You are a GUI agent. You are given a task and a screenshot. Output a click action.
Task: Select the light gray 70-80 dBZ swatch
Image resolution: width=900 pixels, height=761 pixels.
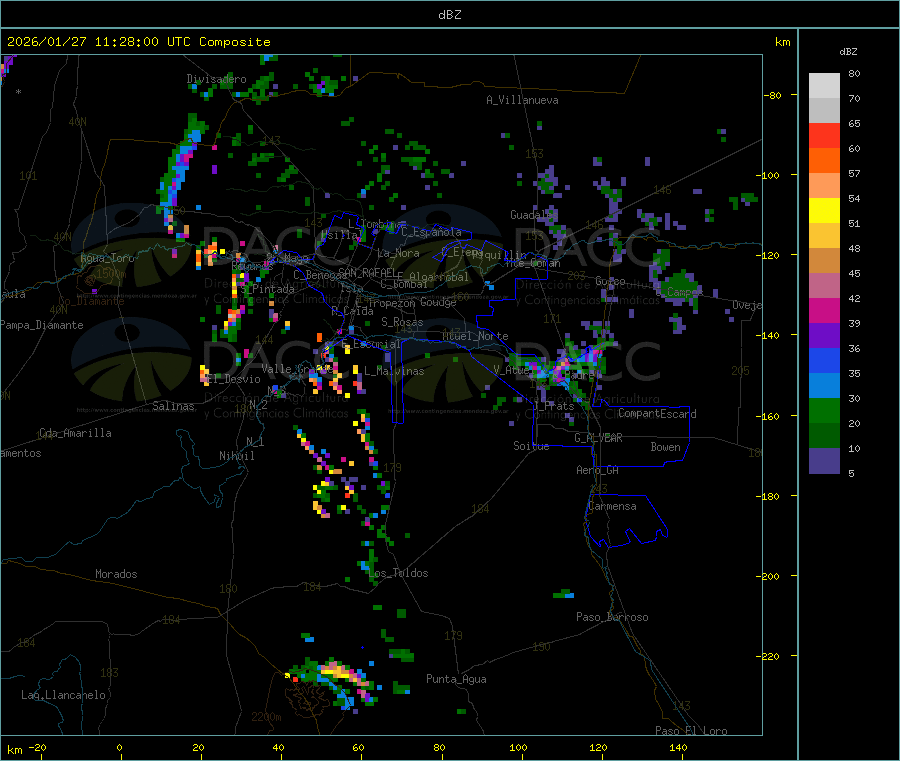[x=824, y=85]
